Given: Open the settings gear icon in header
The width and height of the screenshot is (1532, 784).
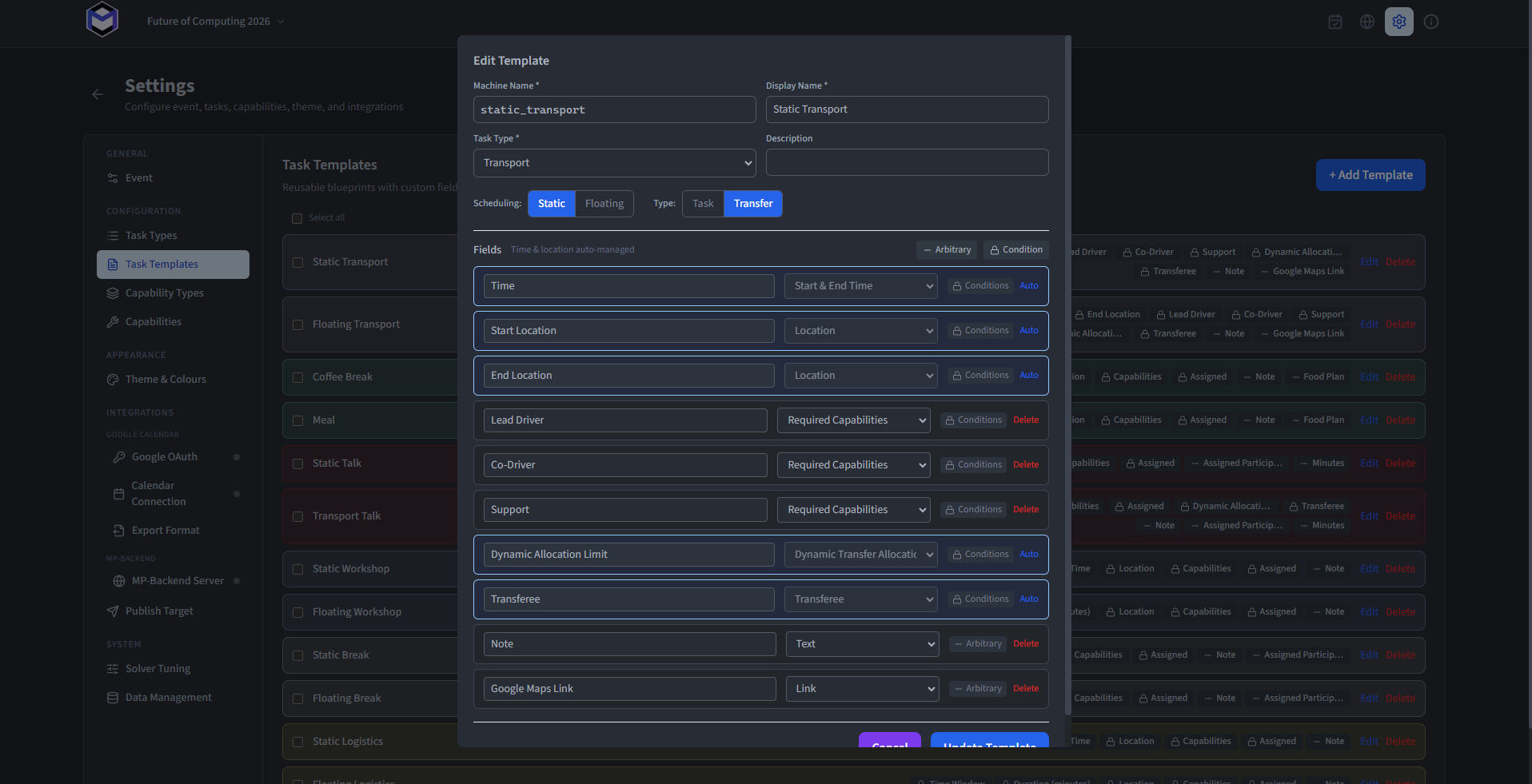Looking at the screenshot, I should point(1399,22).
